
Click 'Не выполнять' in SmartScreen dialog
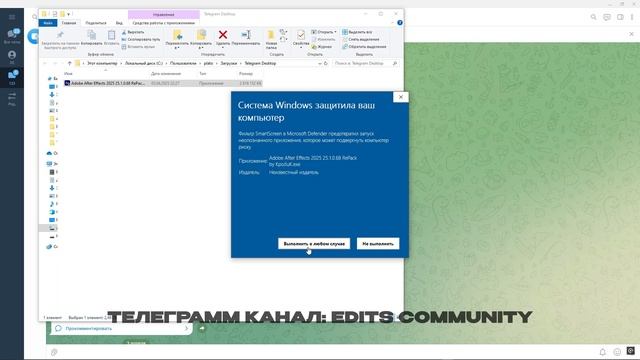tap(378, 244)
